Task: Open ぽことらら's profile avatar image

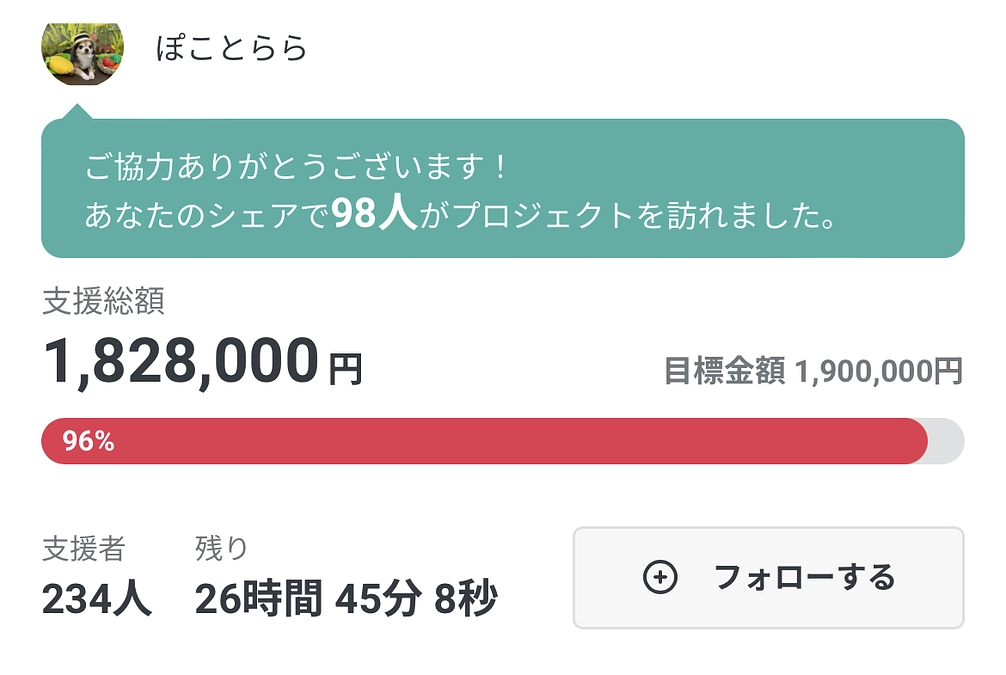Action: click(x=84, y=46)
